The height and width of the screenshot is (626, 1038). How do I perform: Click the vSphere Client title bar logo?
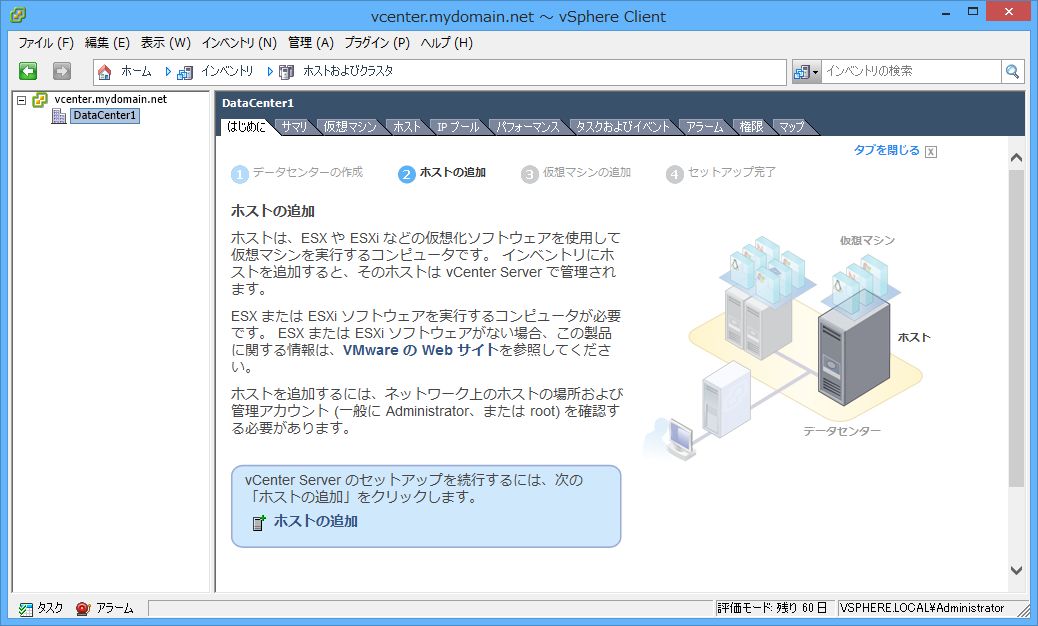pyautogui.click(x=18, y=15)
